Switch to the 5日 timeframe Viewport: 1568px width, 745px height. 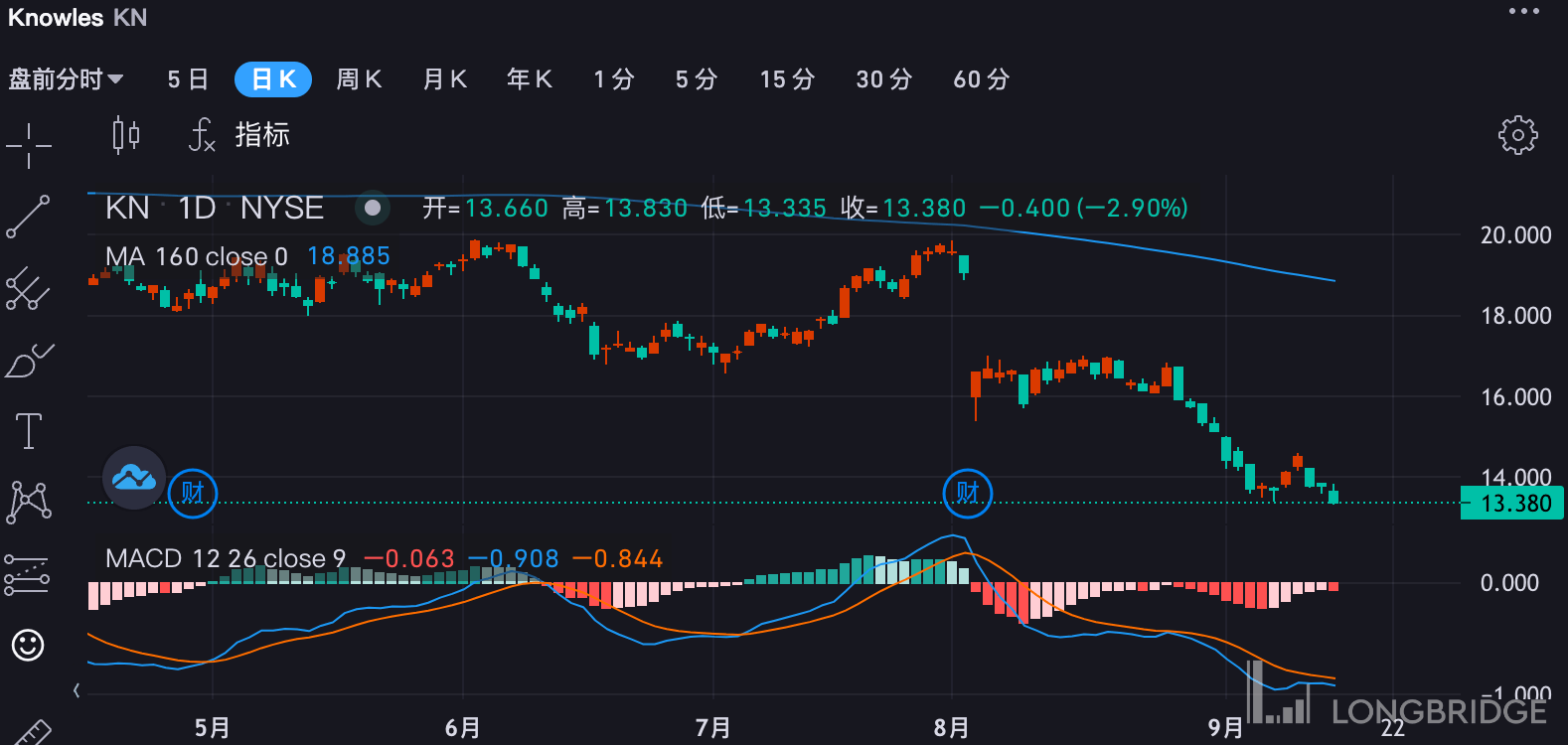point(188,79)
